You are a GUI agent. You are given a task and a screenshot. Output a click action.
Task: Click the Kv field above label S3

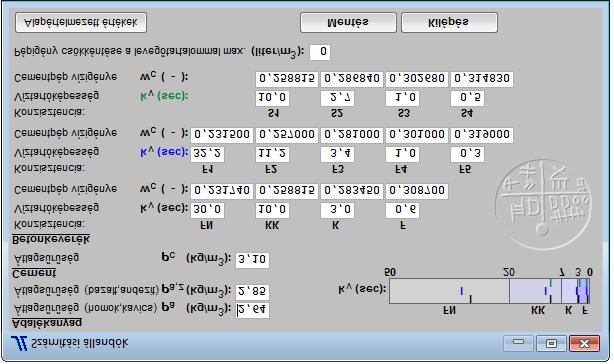pyautogui.click(x=402, y=98)
